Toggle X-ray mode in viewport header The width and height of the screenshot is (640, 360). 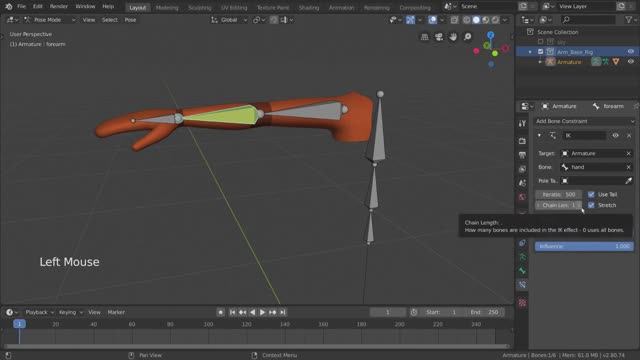pos(454,20)
